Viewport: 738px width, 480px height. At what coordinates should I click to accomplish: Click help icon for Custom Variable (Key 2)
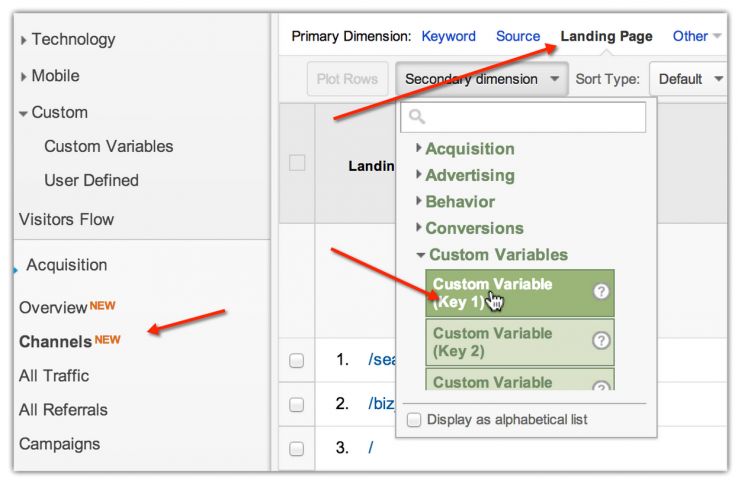tap(601, 340)
